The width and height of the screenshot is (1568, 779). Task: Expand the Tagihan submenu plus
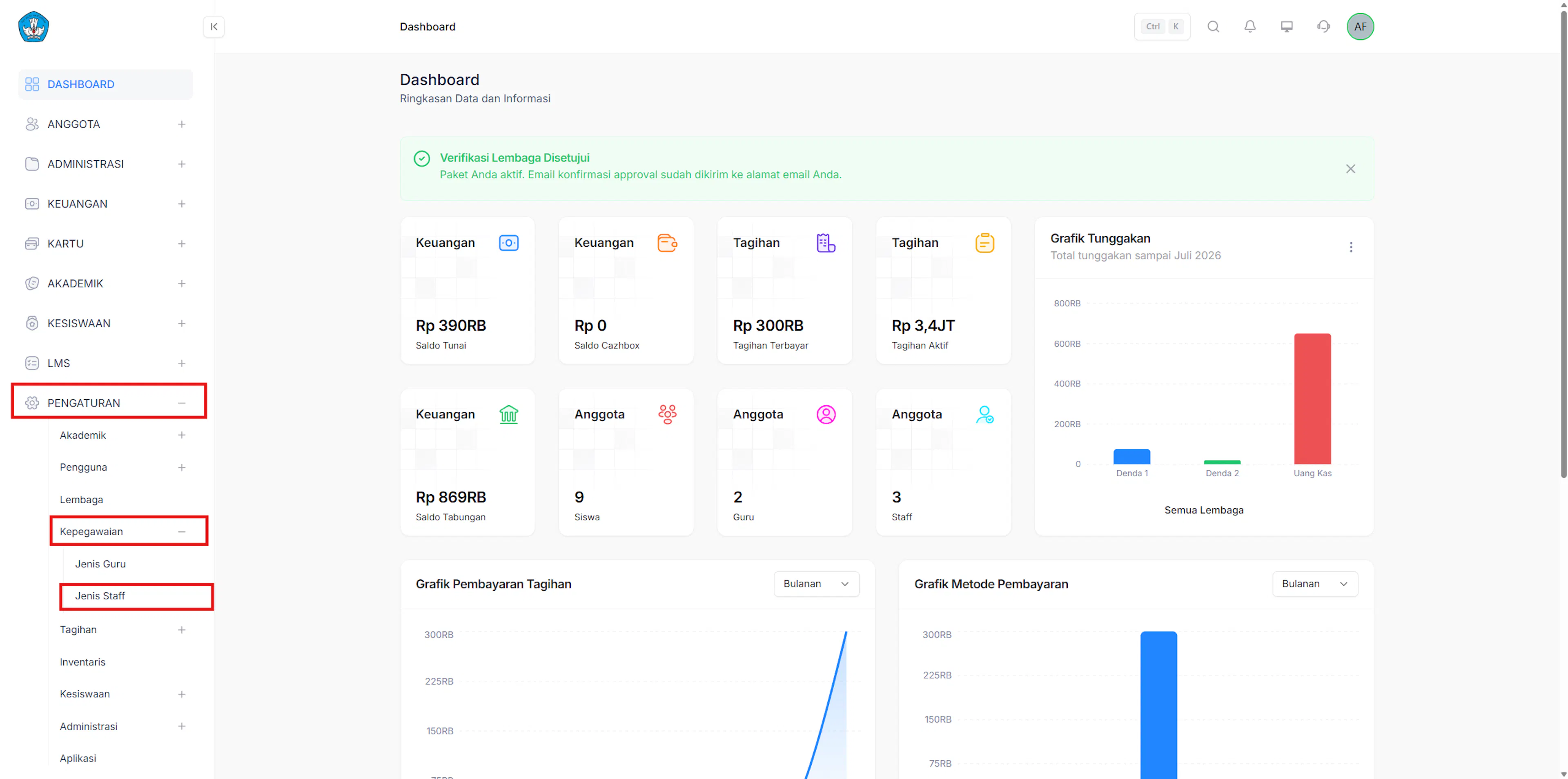pos(182,630)
